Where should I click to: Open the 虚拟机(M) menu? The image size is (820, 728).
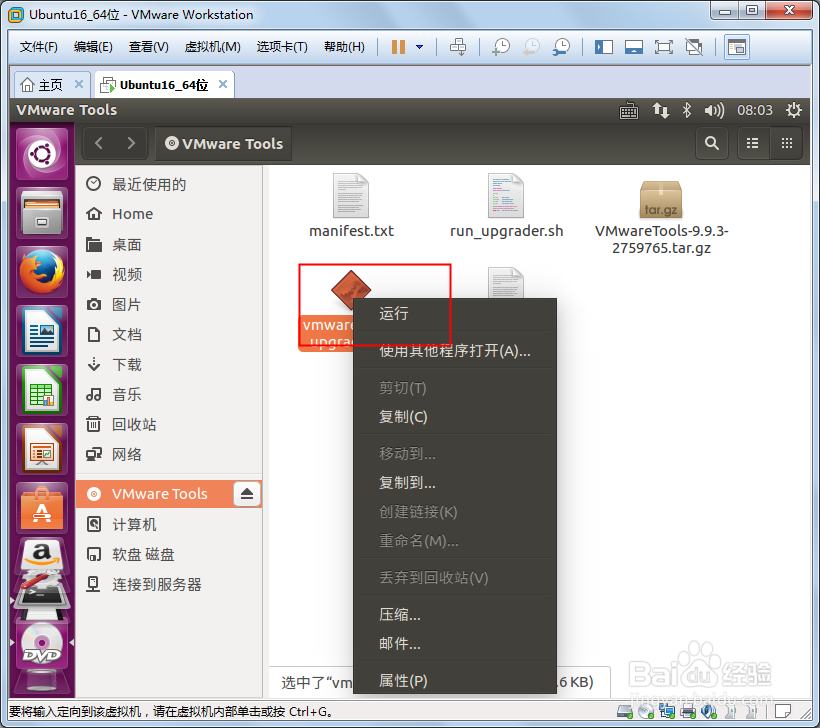pyautogui.click(x=212, y=47)
